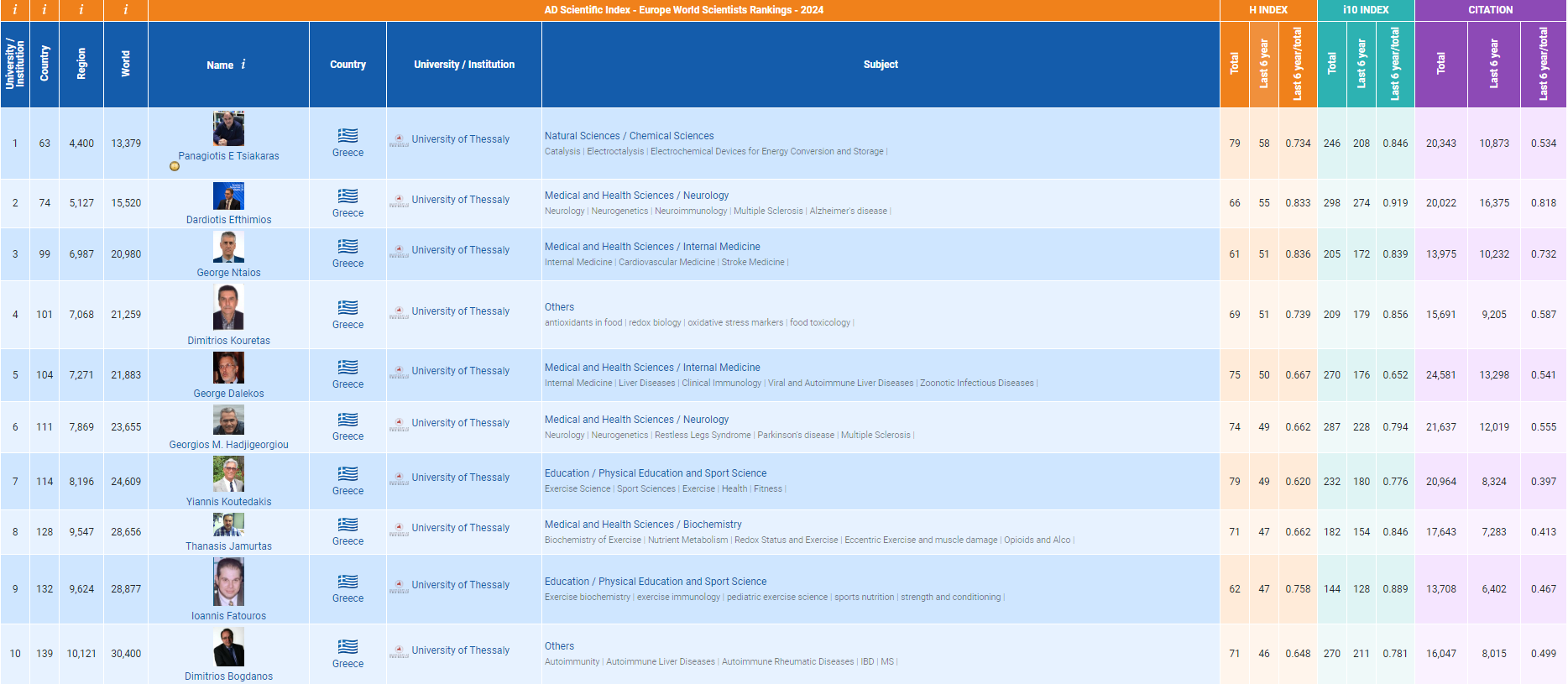Sort by Citation Total column header
The height and width of the screenshot is (684, 1568).
point(1441,64)
